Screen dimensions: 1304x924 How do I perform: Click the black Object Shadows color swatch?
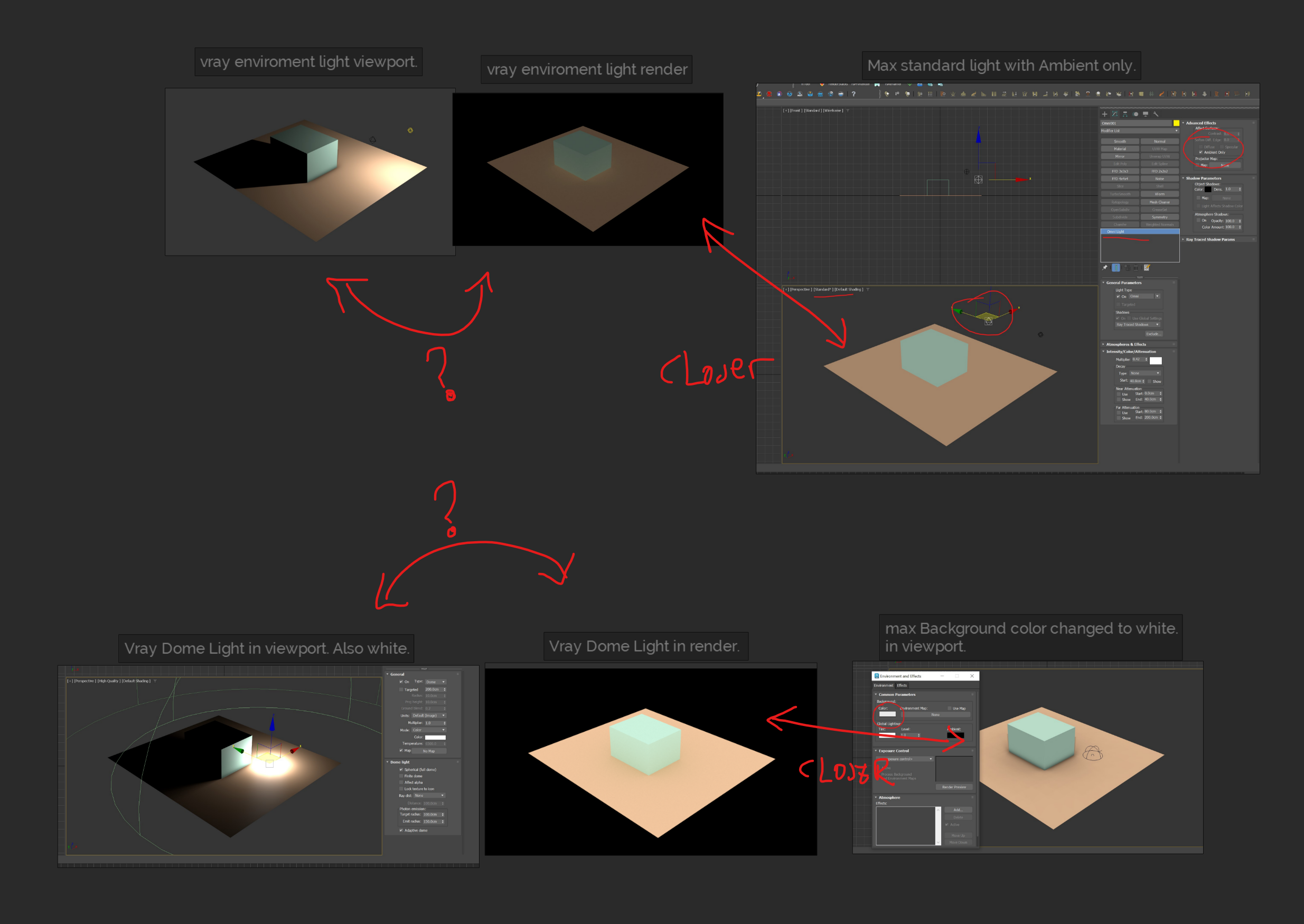(1208, 190)
